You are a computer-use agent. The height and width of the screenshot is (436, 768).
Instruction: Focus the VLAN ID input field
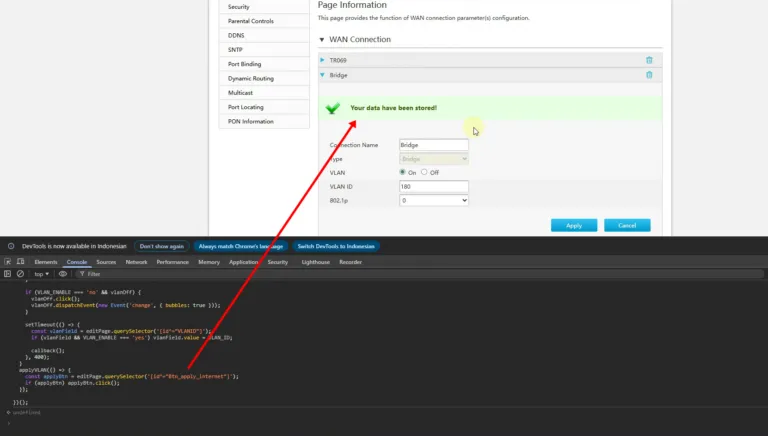[433, 187]
